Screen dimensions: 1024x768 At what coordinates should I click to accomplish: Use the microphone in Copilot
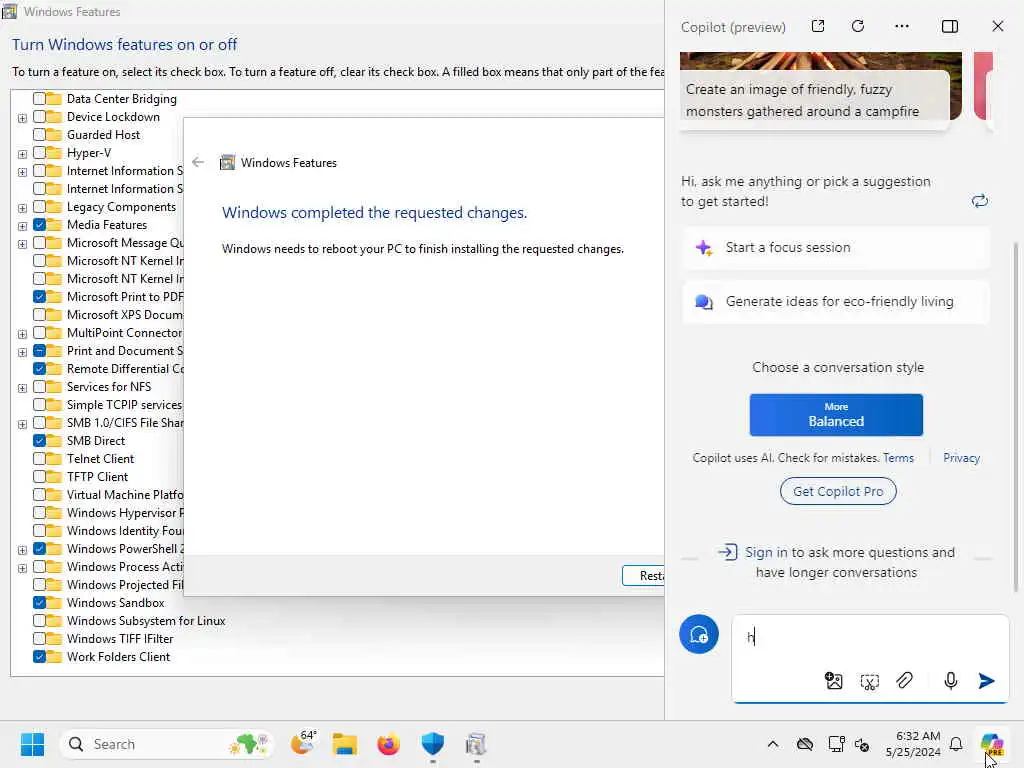click(951, 681)
